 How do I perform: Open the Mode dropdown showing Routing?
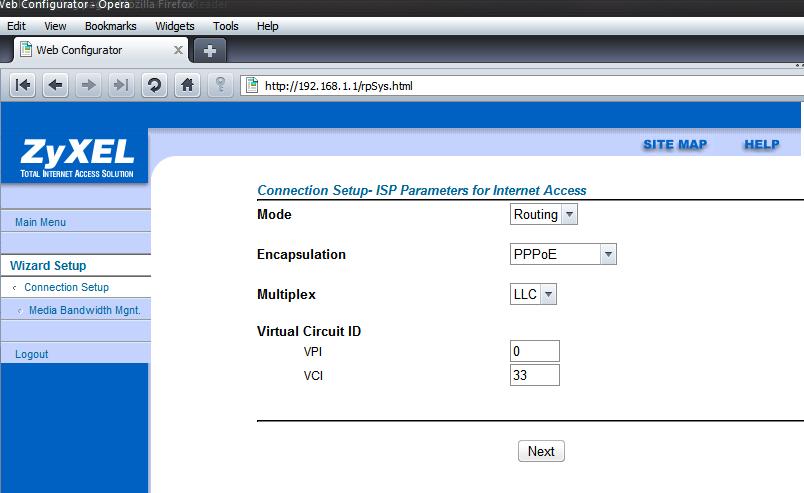pyautogui.click(x=544, y=214)
